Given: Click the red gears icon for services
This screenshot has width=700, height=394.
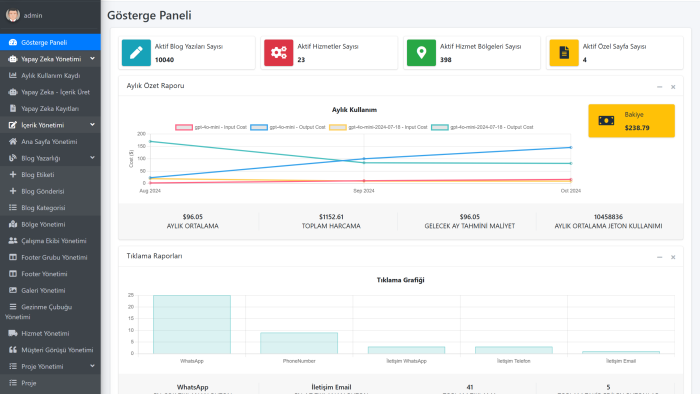Looking at the screenshot, I should (x=279, y=53).
